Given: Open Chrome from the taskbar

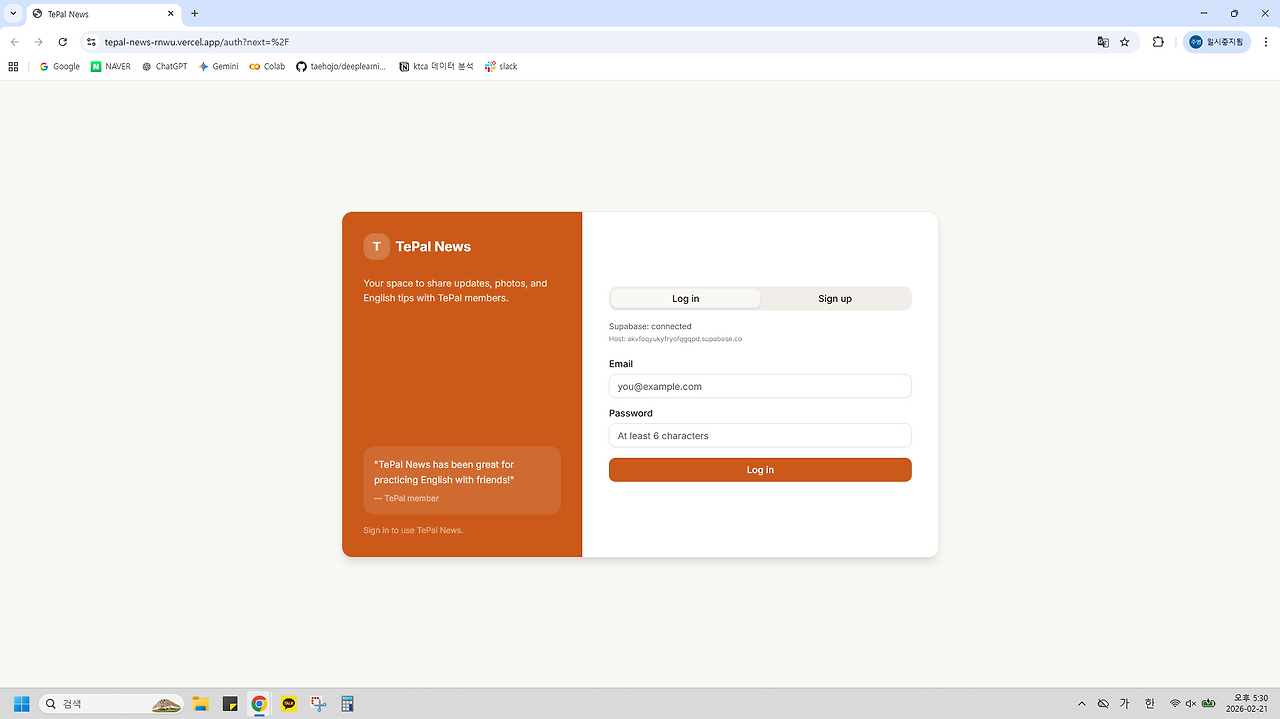Looking at the screenshot, I should coord(259,704).
